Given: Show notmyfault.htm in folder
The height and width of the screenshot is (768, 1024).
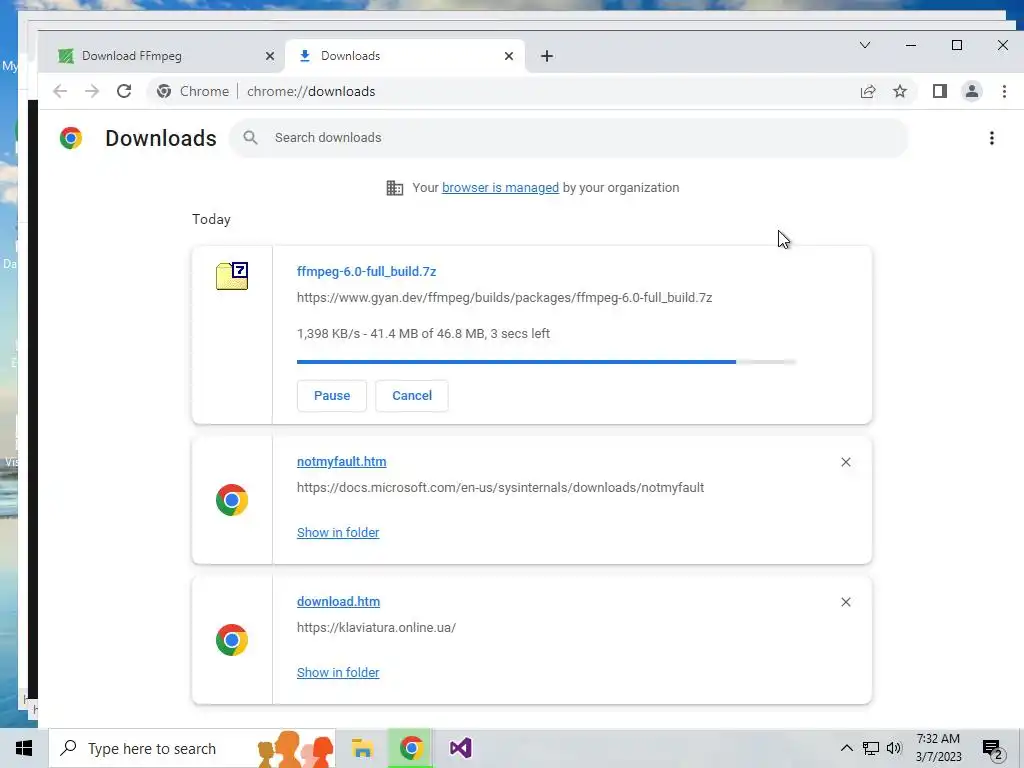Looking at the screenshot, I should [x=338, y=533].
